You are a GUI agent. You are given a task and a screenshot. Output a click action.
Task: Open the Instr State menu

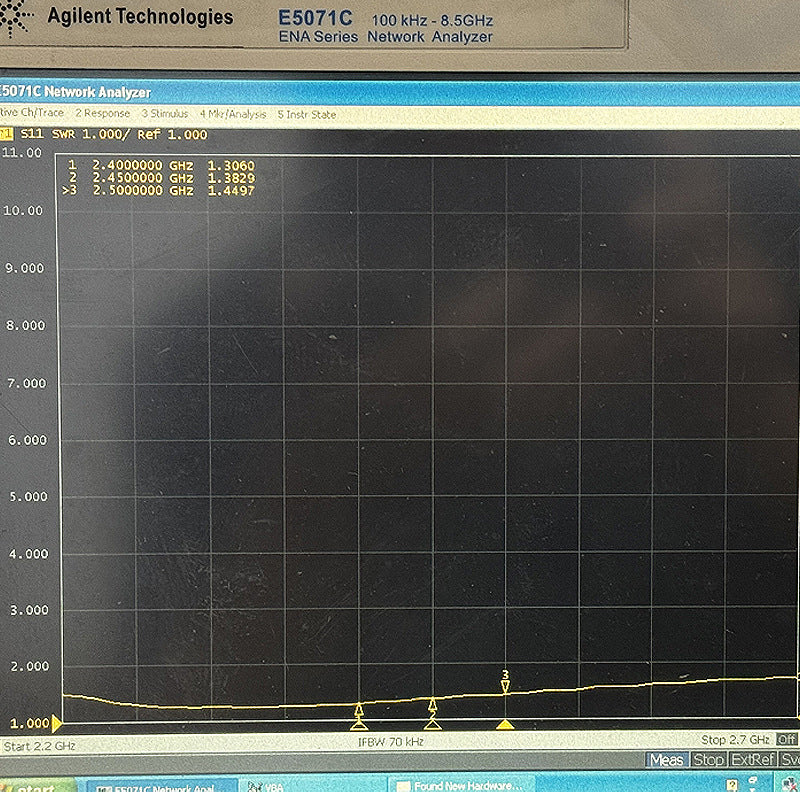[307, 114]
